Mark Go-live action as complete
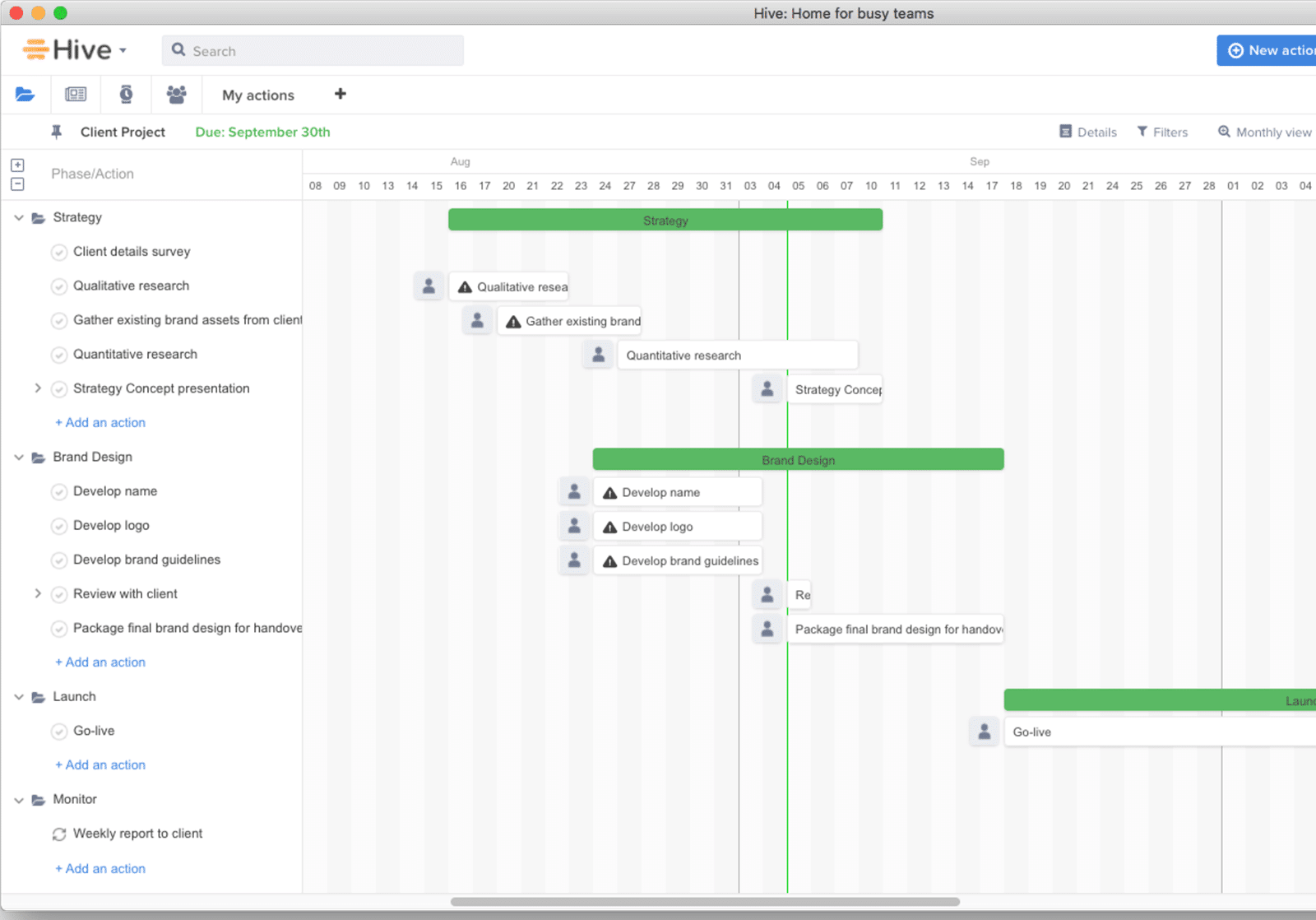The height and width of the screenshot is (920, 1316). pyautogui.click(x=59, y=732)
